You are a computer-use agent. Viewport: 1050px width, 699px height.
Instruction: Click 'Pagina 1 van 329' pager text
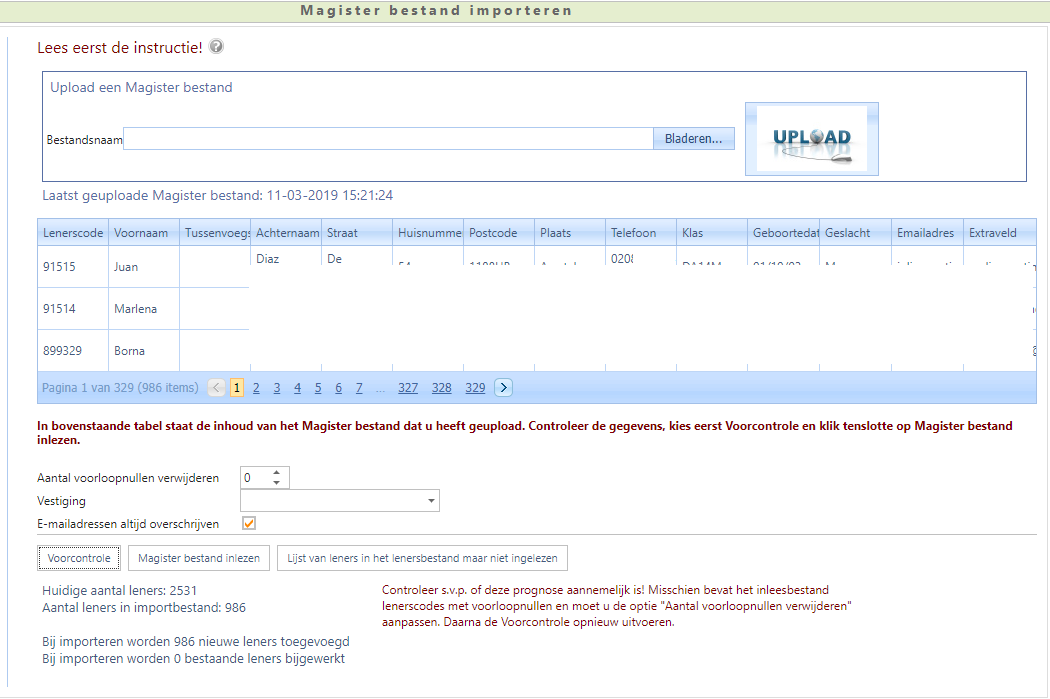pos(121,388)
